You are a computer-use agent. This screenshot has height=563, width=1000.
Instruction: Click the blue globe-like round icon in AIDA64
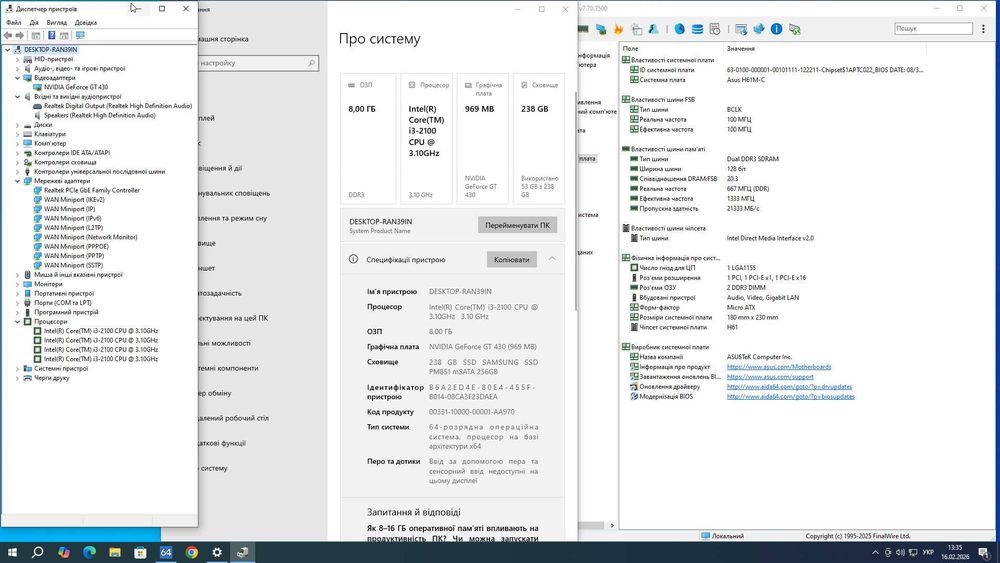click(x=680, y=29)
